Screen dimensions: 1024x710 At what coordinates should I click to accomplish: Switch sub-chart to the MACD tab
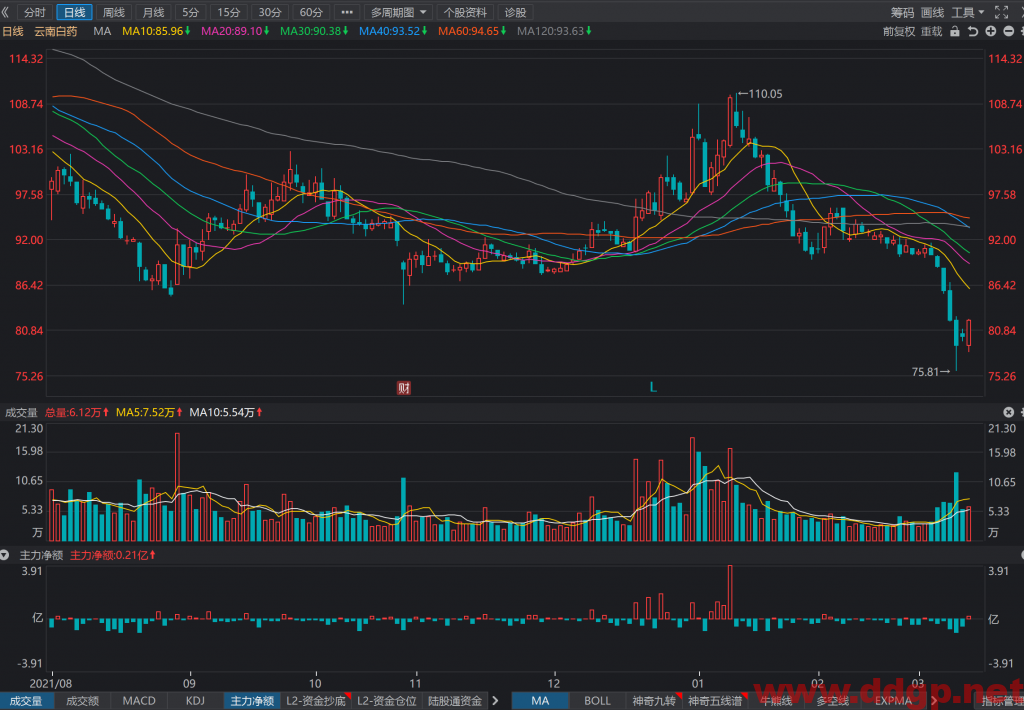139,701
